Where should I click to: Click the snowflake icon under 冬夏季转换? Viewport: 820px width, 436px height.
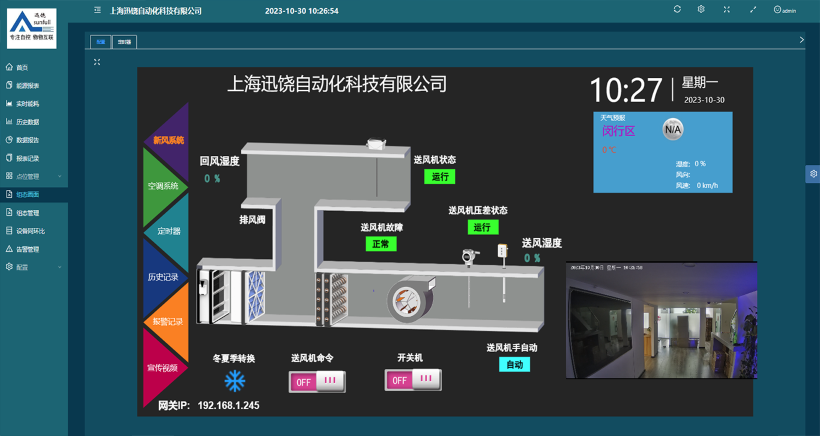click(x=235, y=381)
